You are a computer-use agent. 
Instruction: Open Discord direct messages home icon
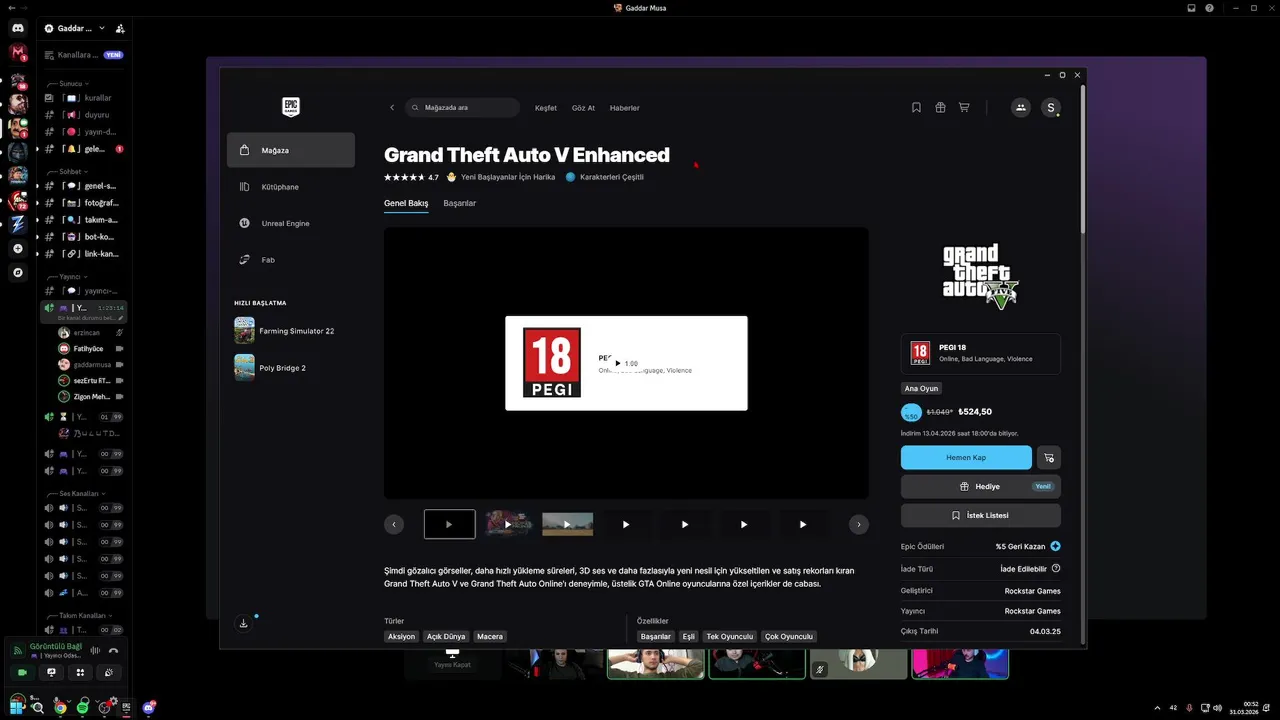coord(18,28)
